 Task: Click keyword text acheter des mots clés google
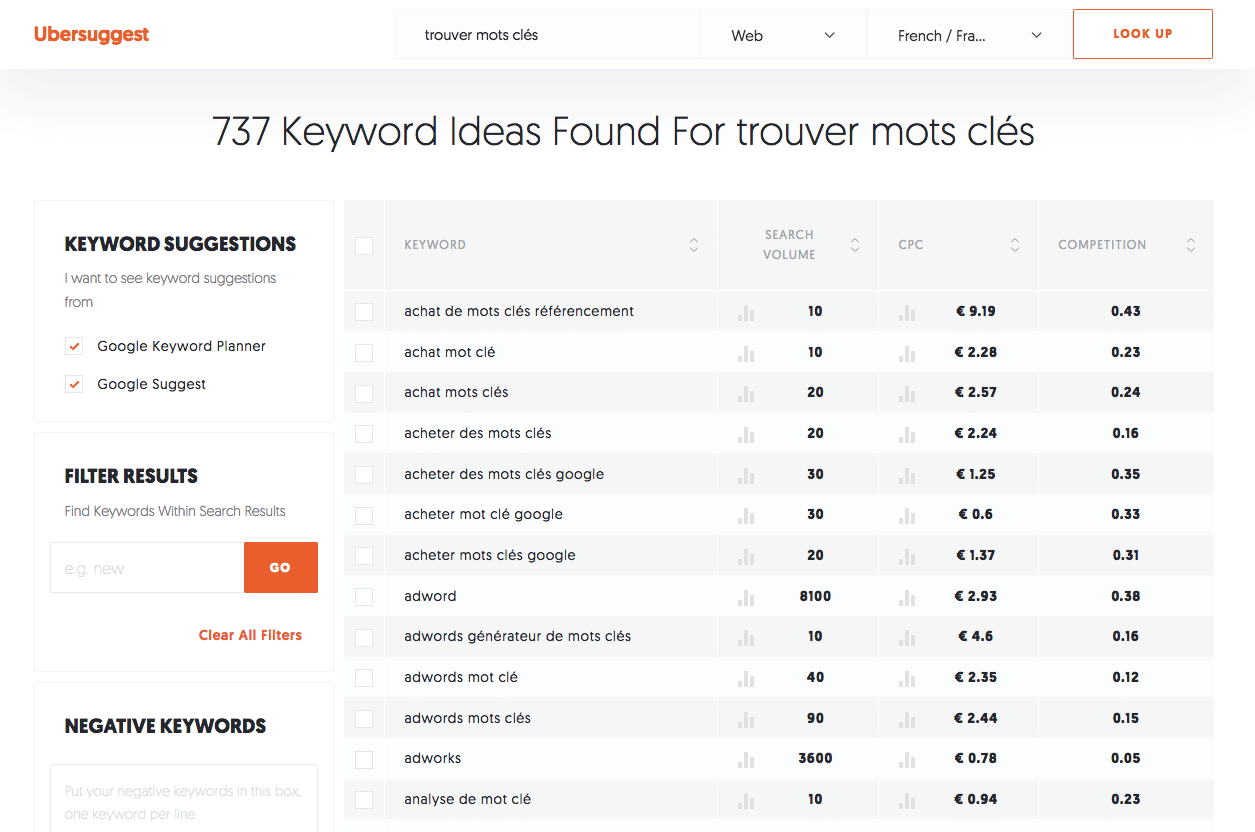504,474
